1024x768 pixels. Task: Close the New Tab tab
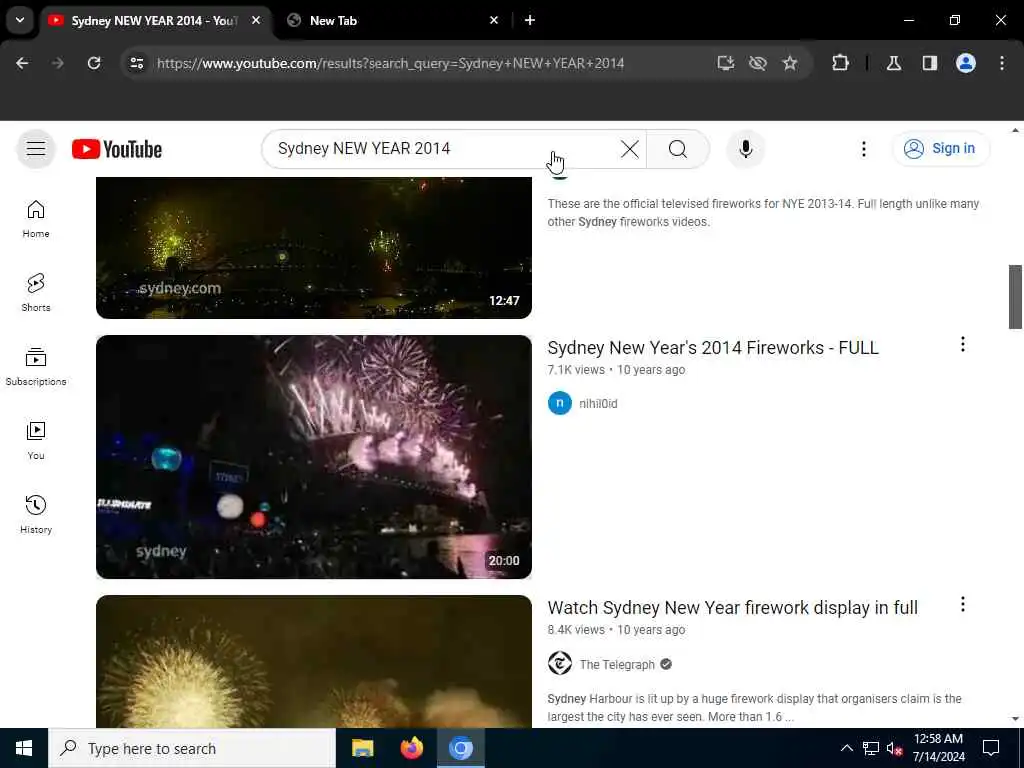(x=494, y=20)
